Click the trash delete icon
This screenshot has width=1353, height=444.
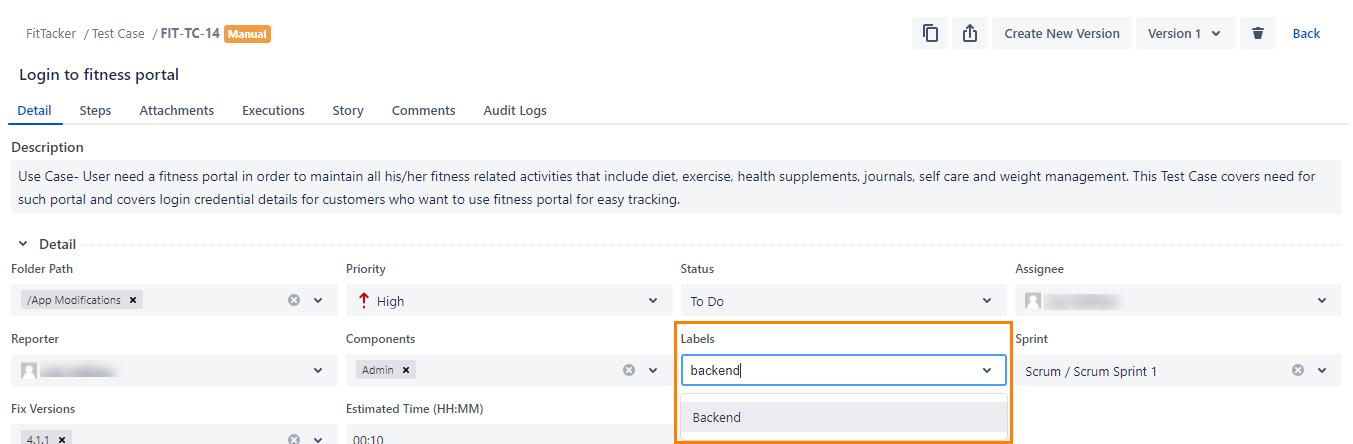(x=1258, y=33)
